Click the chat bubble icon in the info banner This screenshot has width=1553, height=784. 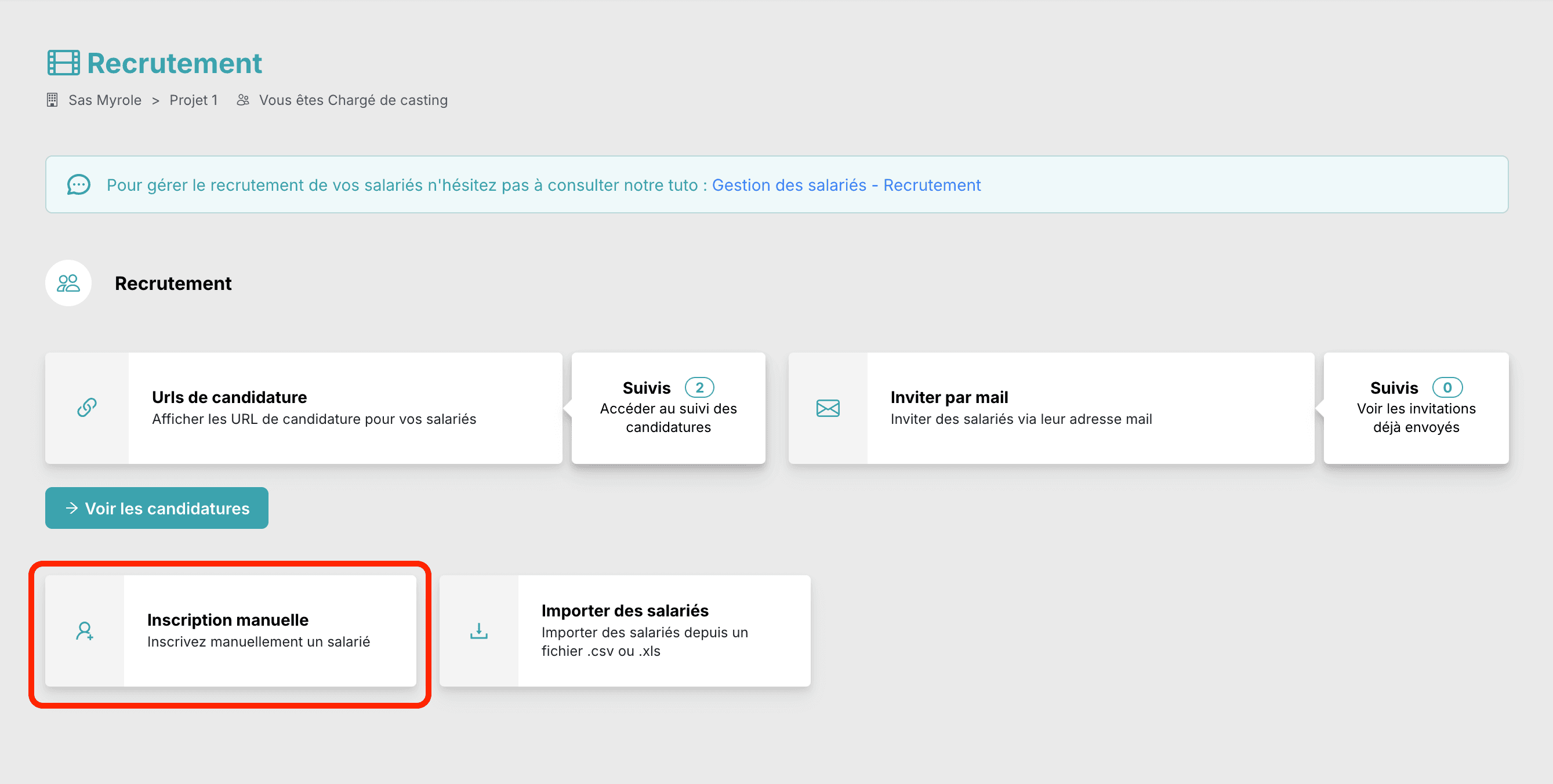pos(78,184)
